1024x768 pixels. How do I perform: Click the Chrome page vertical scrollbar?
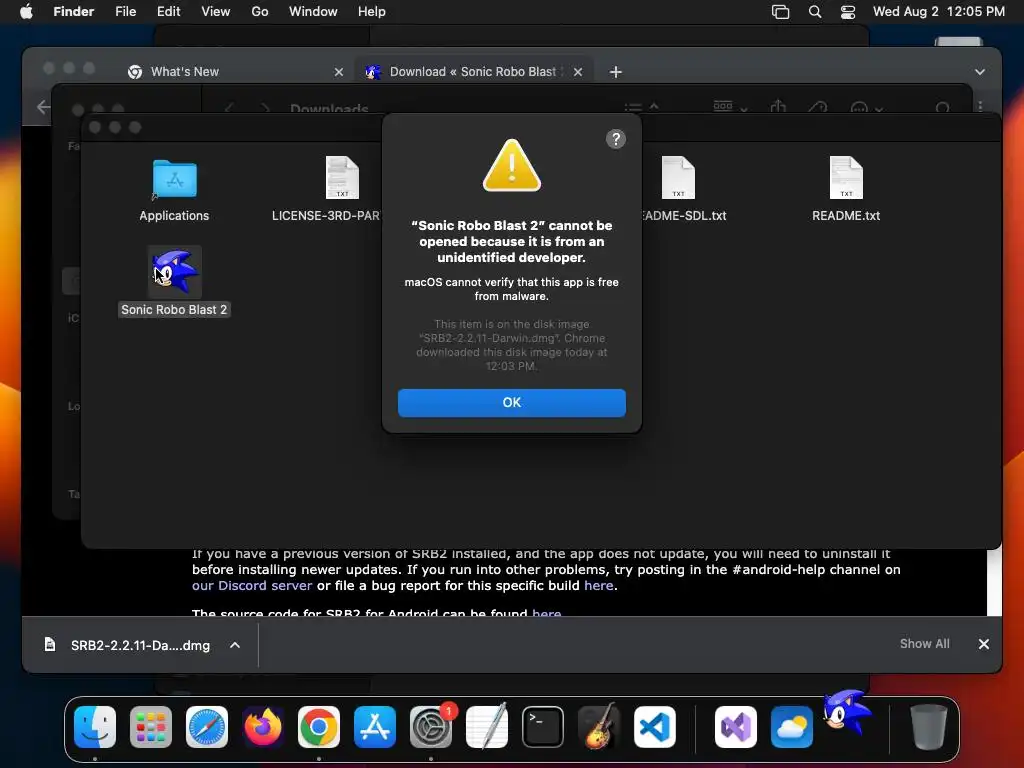[x=994, y=581]
